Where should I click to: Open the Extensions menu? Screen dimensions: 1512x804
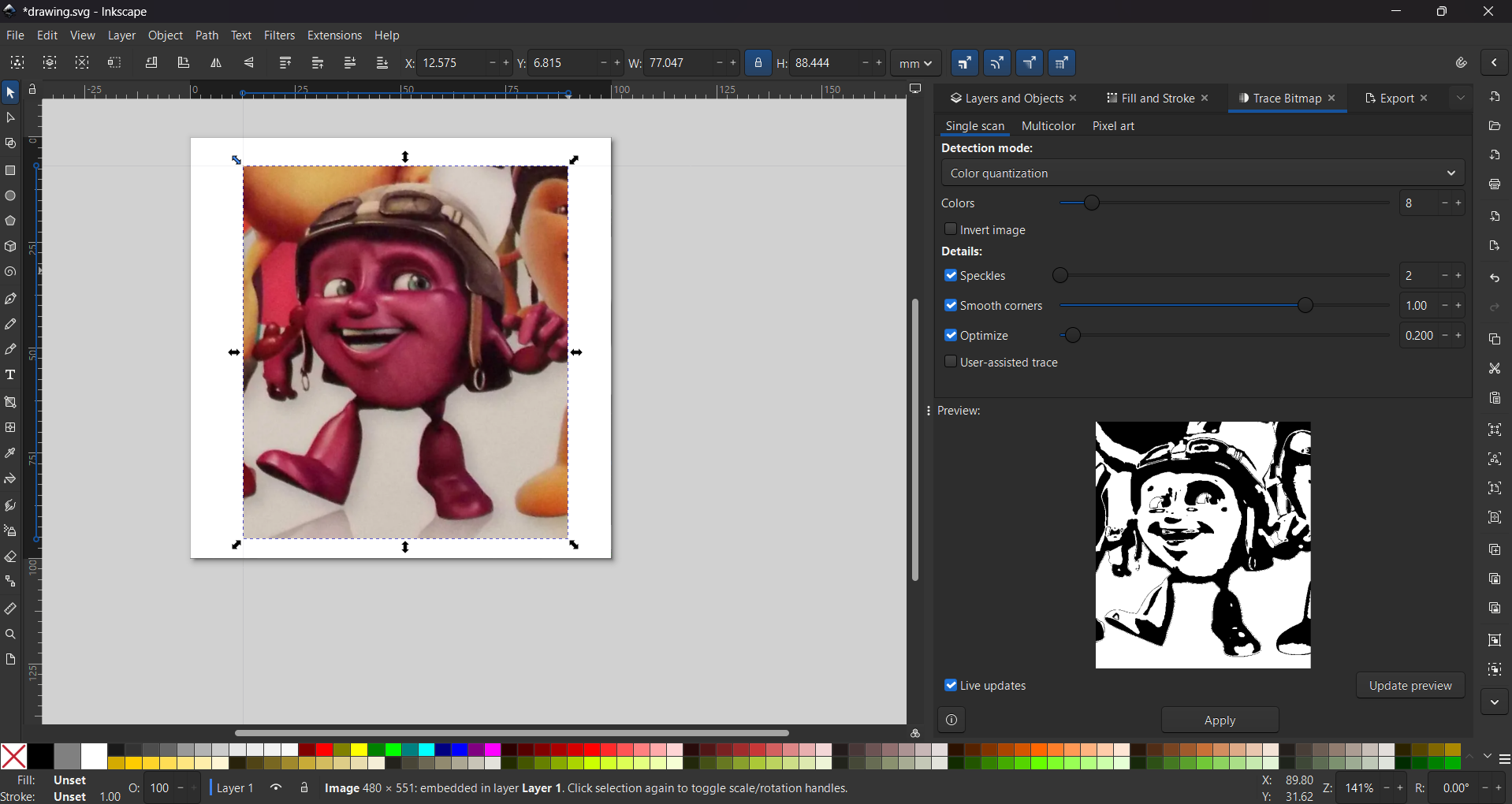pyautogui.click(x=334, y=35)
